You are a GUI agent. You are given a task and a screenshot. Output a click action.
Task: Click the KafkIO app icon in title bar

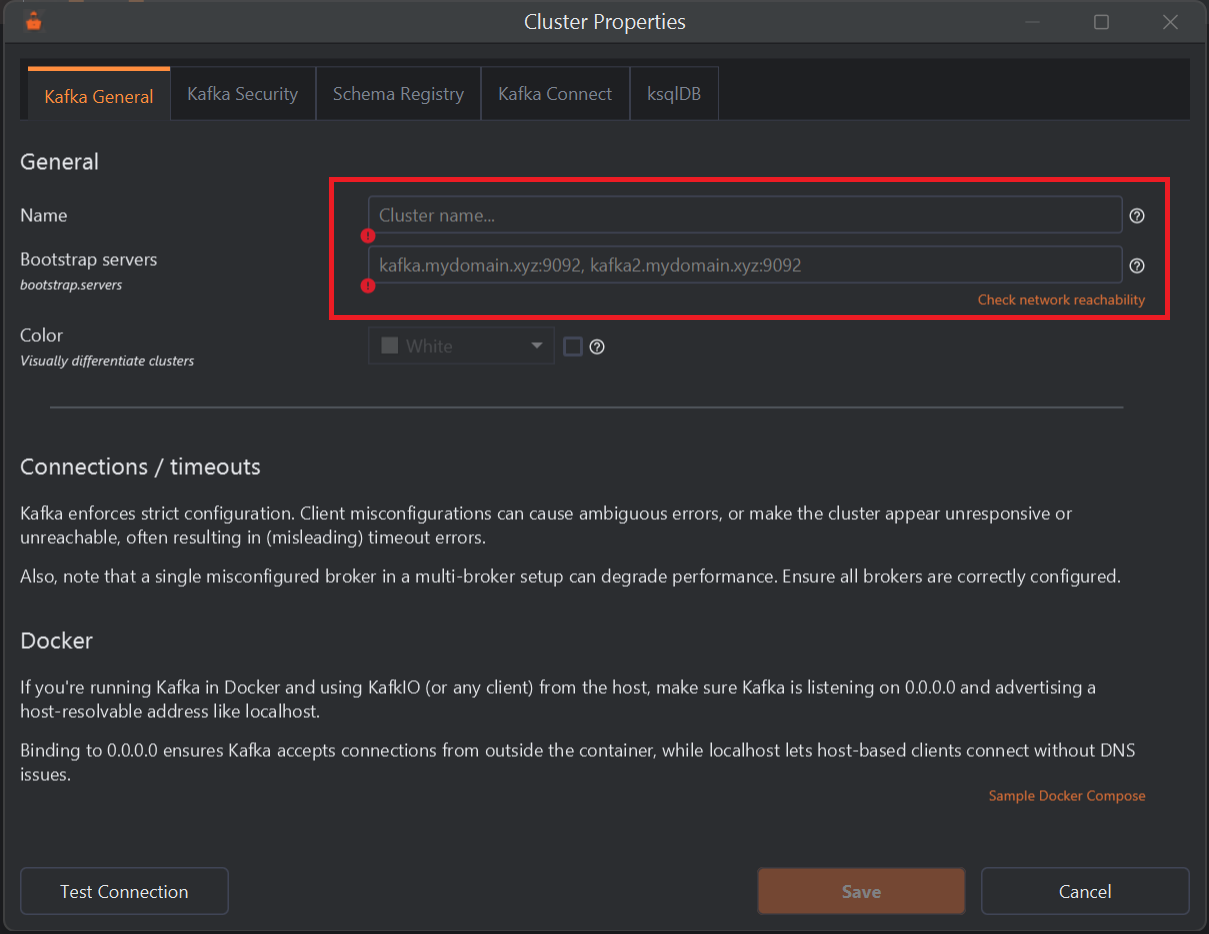click(34, 22)
